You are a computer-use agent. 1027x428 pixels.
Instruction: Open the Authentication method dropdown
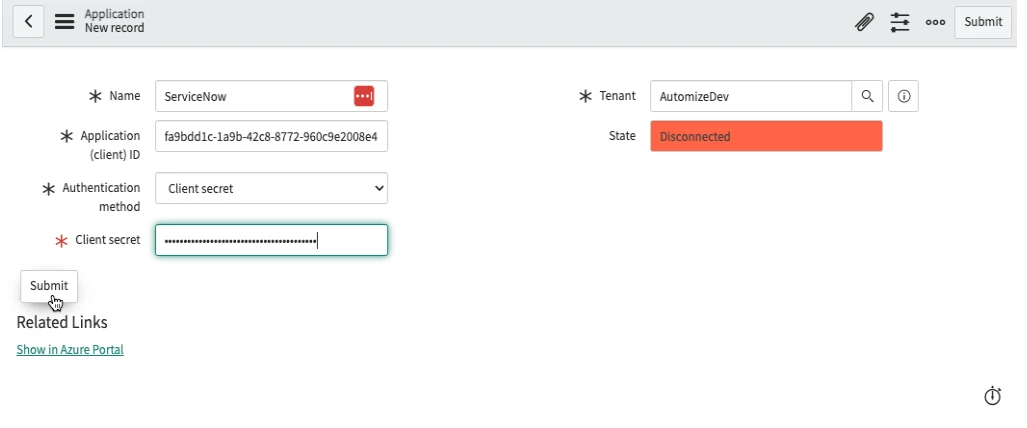(x=271, y=188)
